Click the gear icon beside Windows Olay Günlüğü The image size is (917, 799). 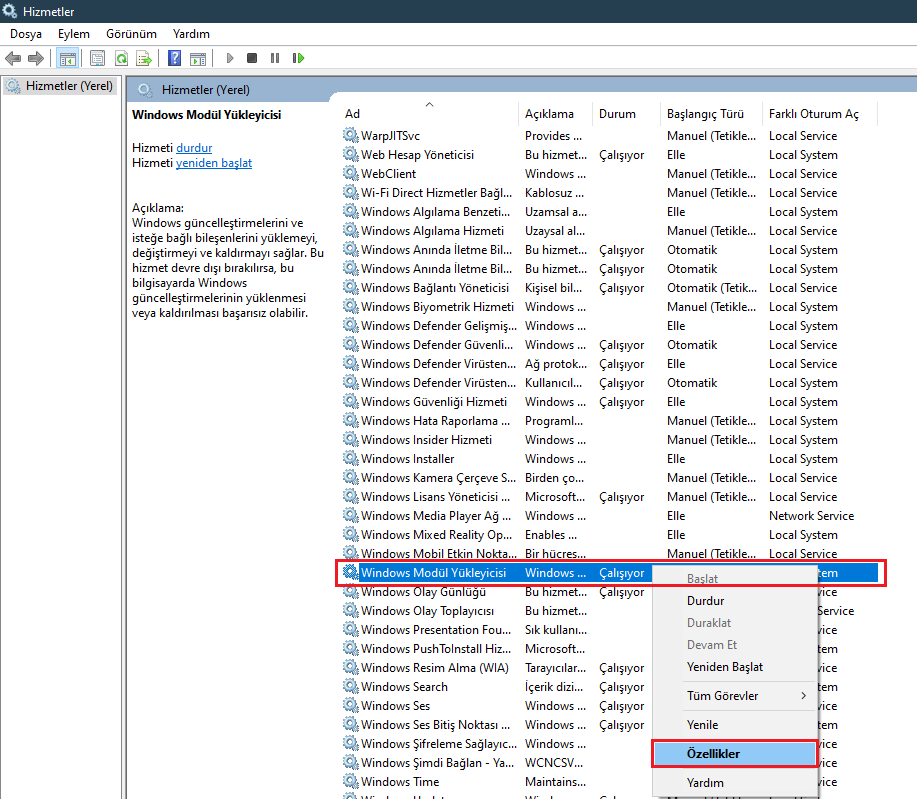pyautogui.click(x=351, y=591)
